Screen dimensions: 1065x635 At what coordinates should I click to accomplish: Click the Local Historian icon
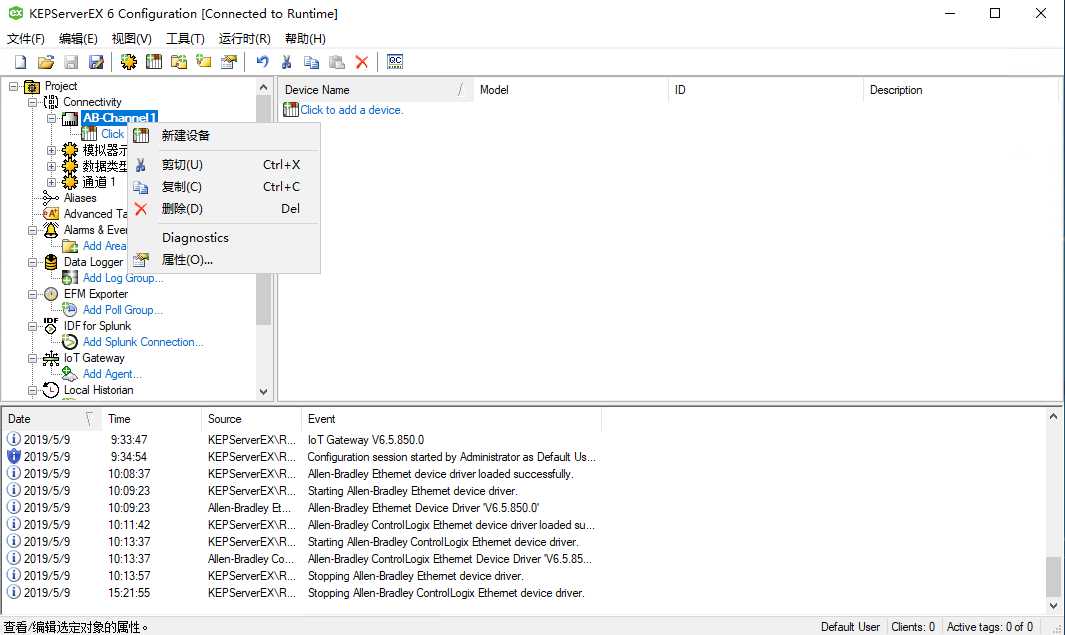51,390
